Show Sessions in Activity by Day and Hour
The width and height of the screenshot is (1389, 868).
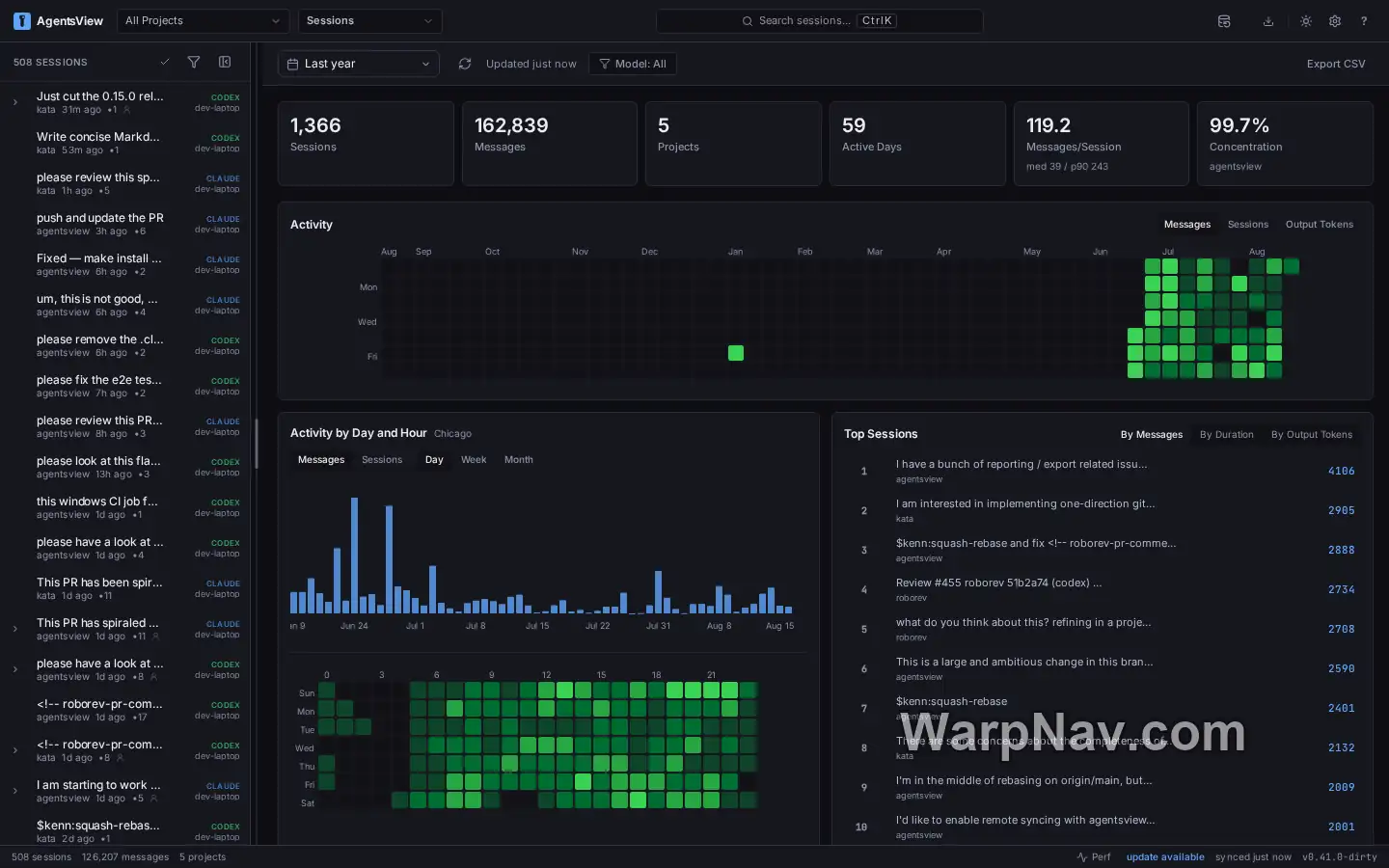(382, 460)
